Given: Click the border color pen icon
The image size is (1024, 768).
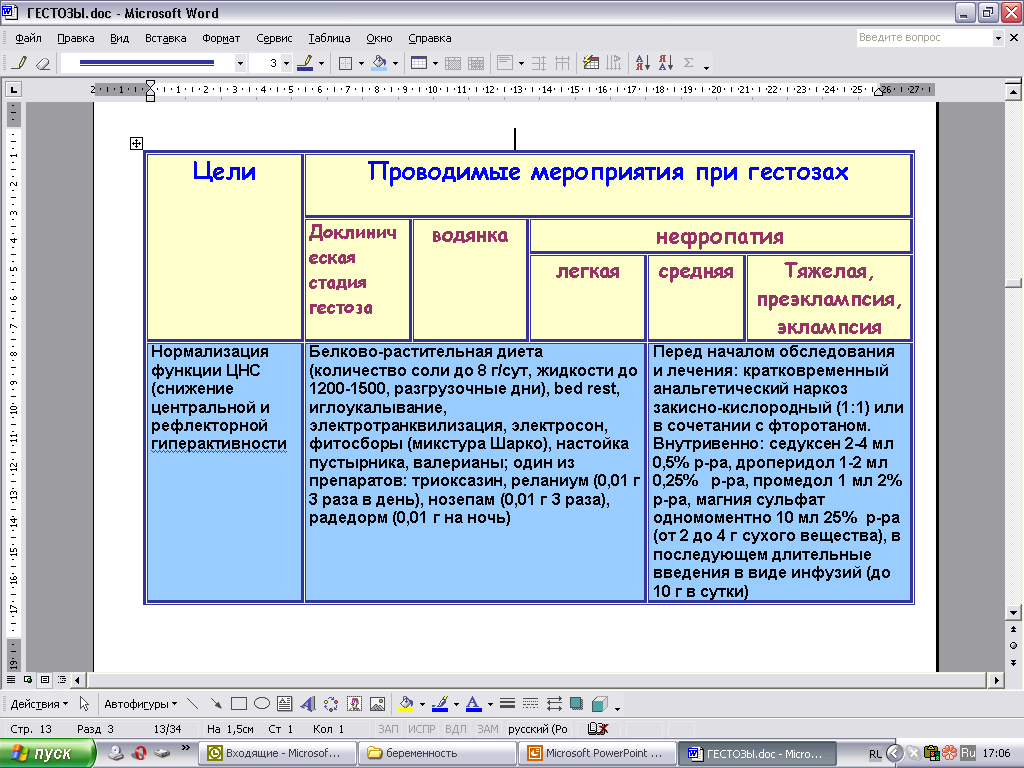Looking at the screenshot, I should (305, 63).
